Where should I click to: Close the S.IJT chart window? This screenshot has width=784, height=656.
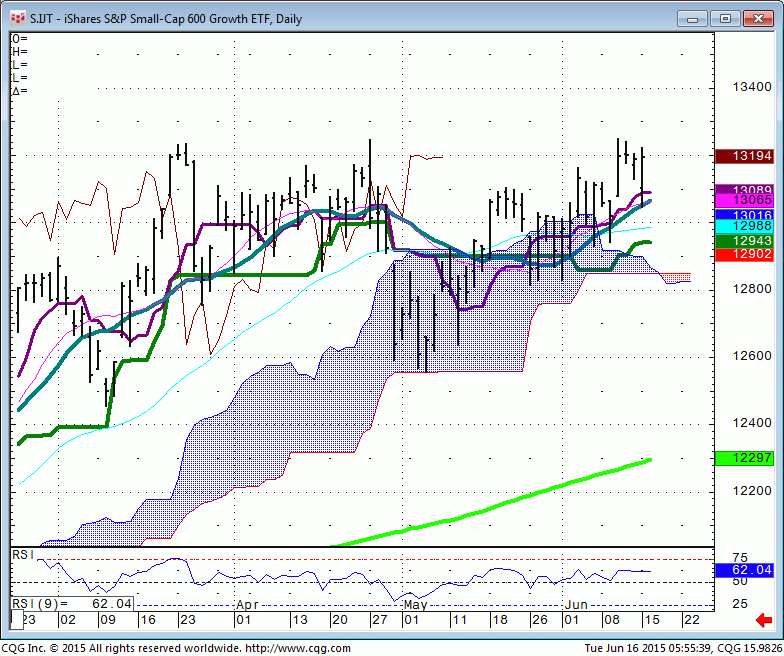click(x=758, y=19)
